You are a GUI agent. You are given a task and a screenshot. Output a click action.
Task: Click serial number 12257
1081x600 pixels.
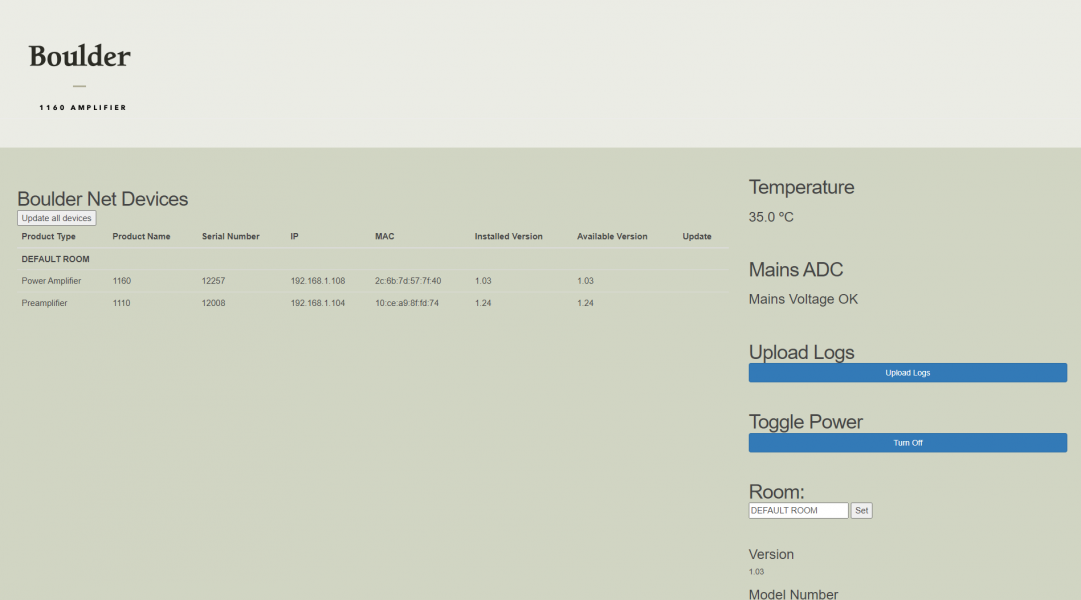214,281
